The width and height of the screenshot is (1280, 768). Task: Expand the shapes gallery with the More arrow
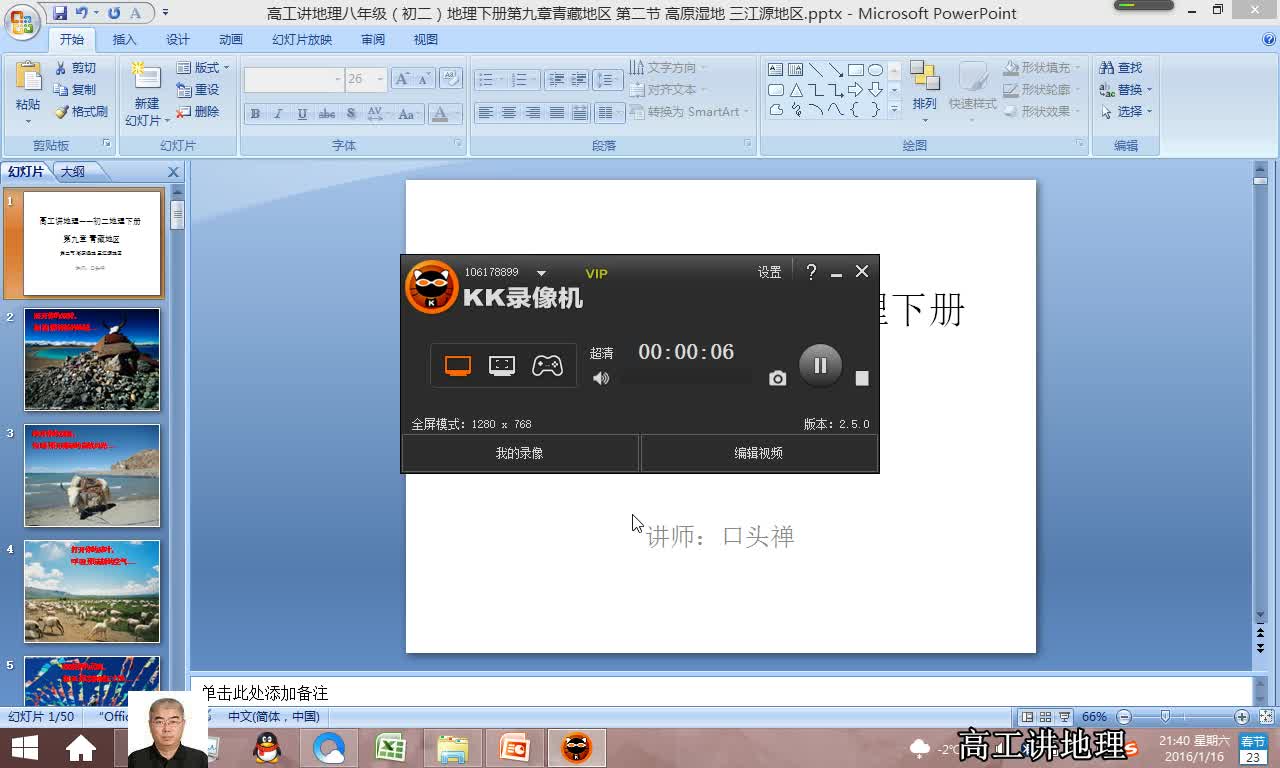point(895,109)
